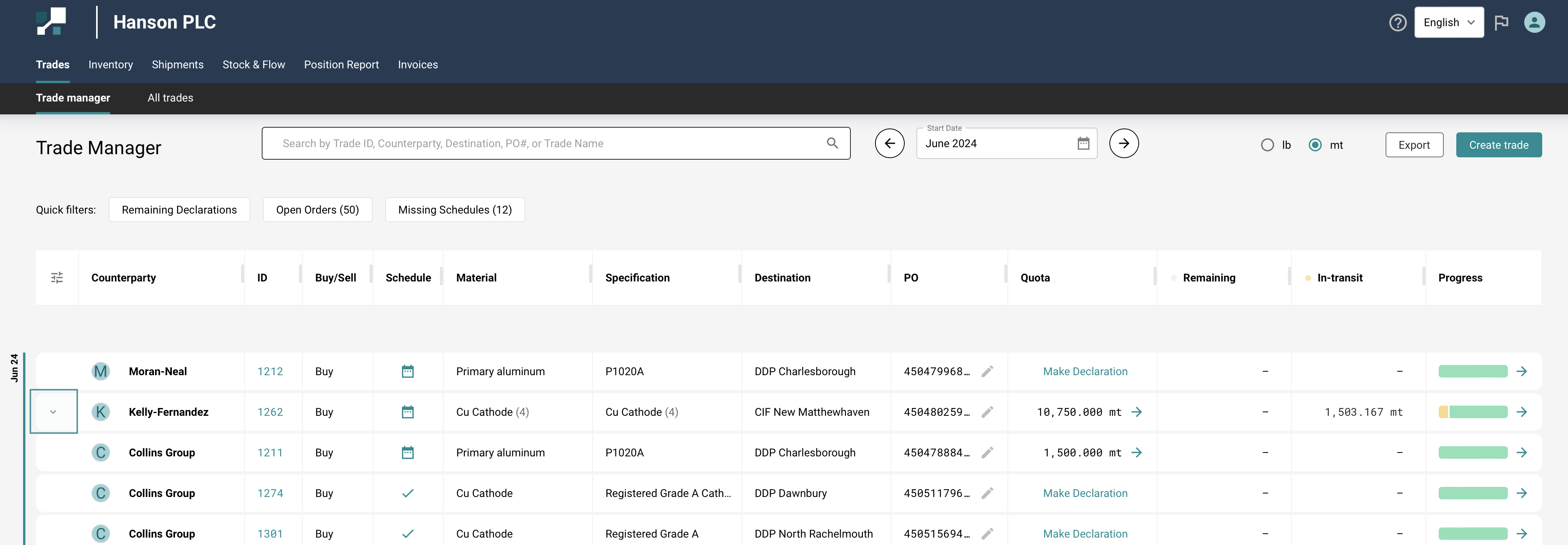Open the user profile avatar

[1534, 23]
